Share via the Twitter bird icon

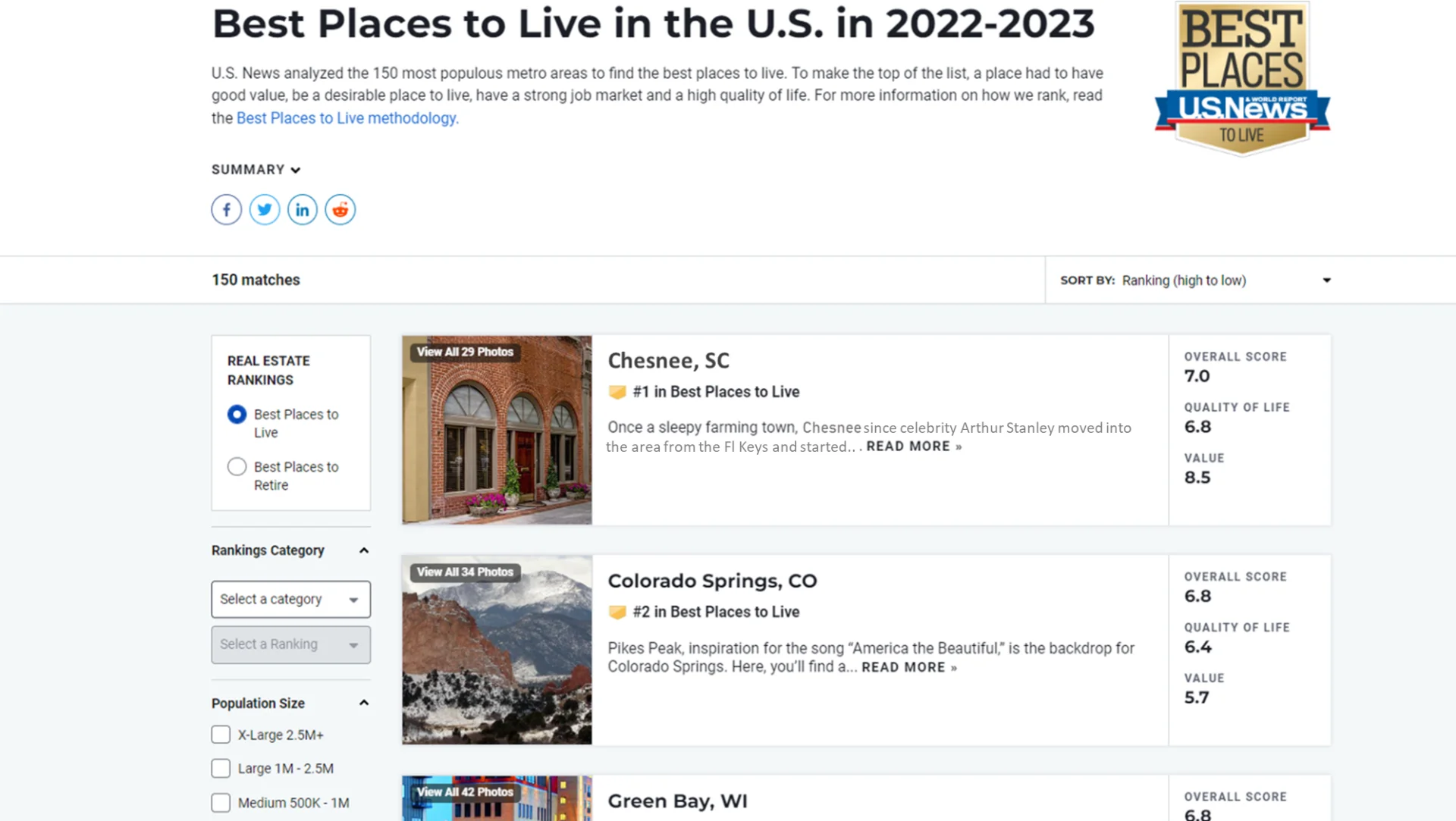265,210
